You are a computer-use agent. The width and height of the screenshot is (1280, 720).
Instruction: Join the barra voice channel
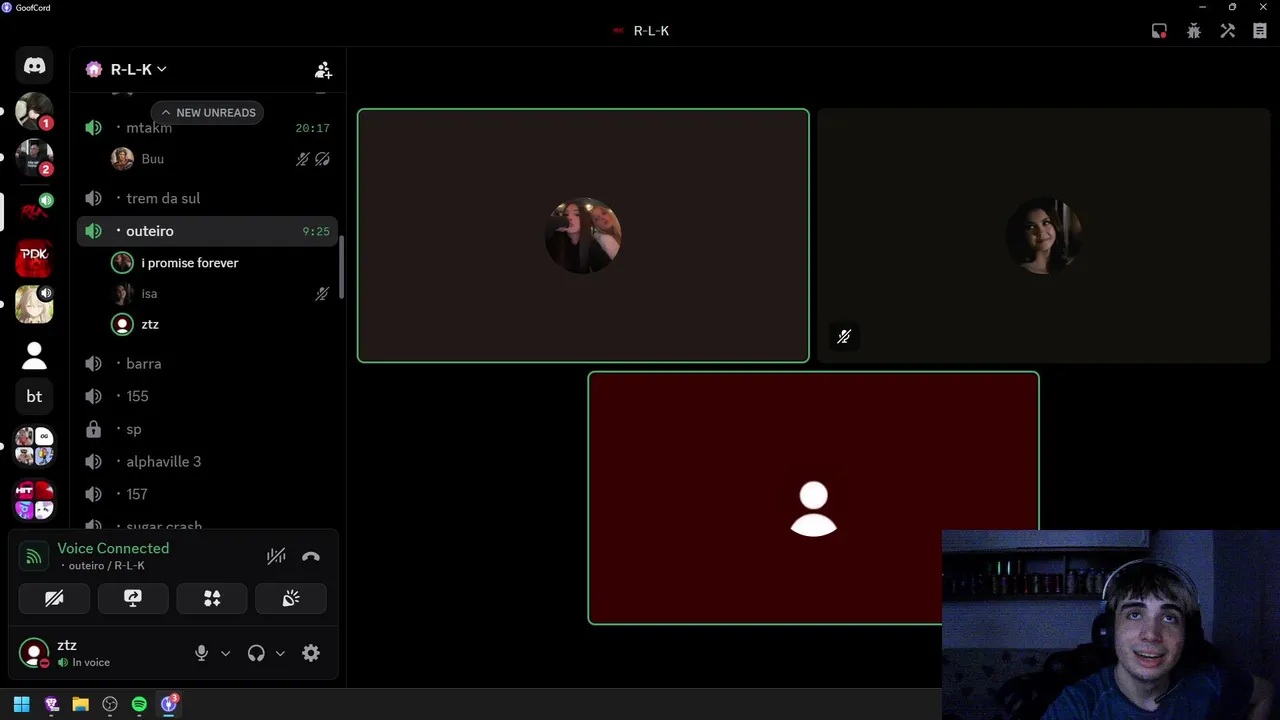(x=207, y=364)
